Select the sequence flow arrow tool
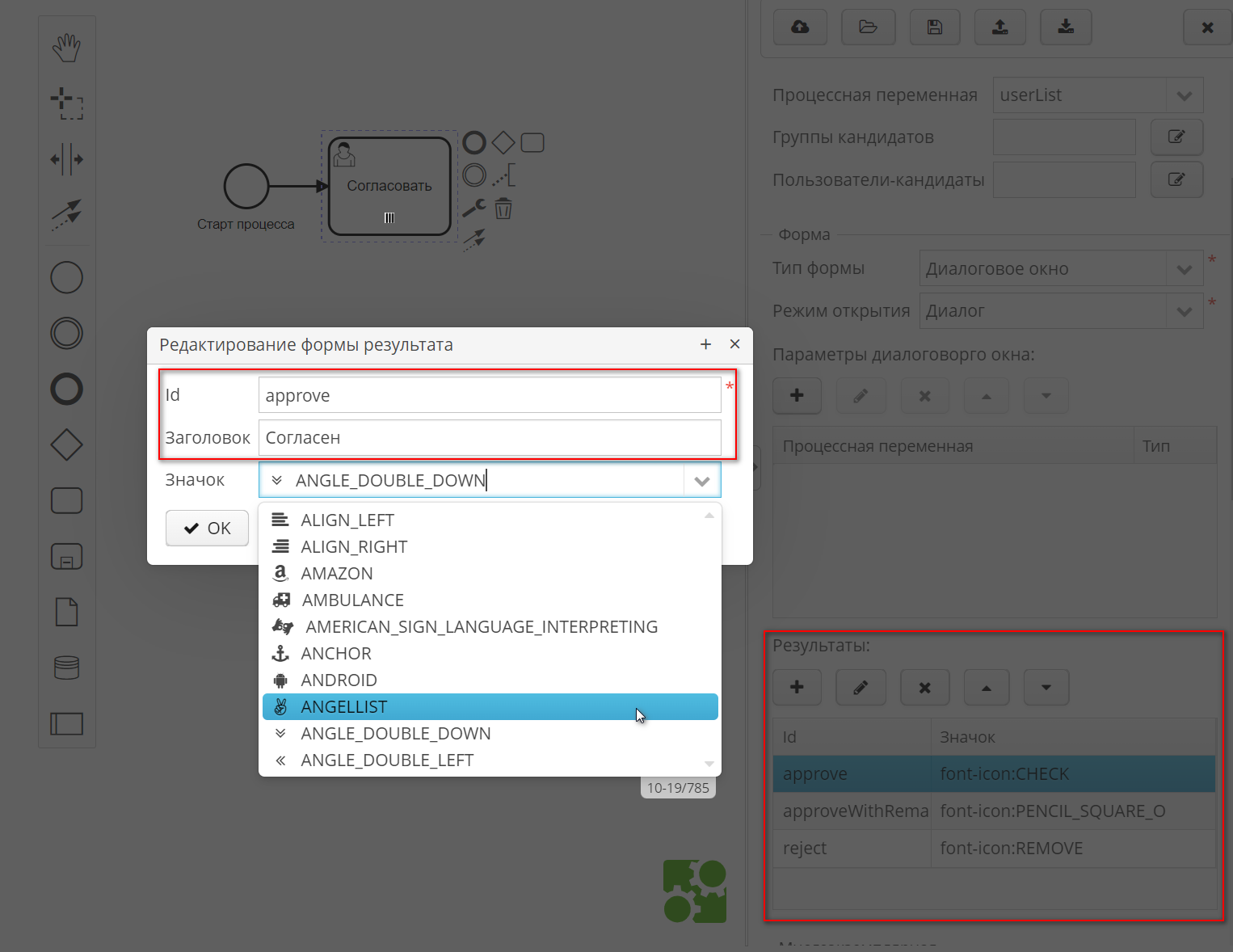 (x=66, y=216)
